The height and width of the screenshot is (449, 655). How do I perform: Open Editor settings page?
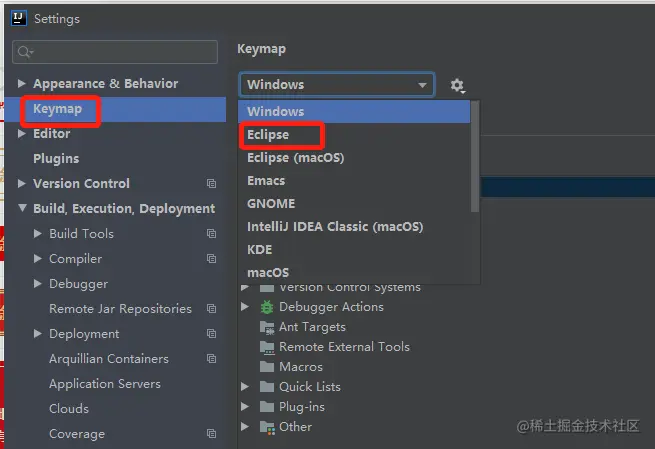pos(51,134)
